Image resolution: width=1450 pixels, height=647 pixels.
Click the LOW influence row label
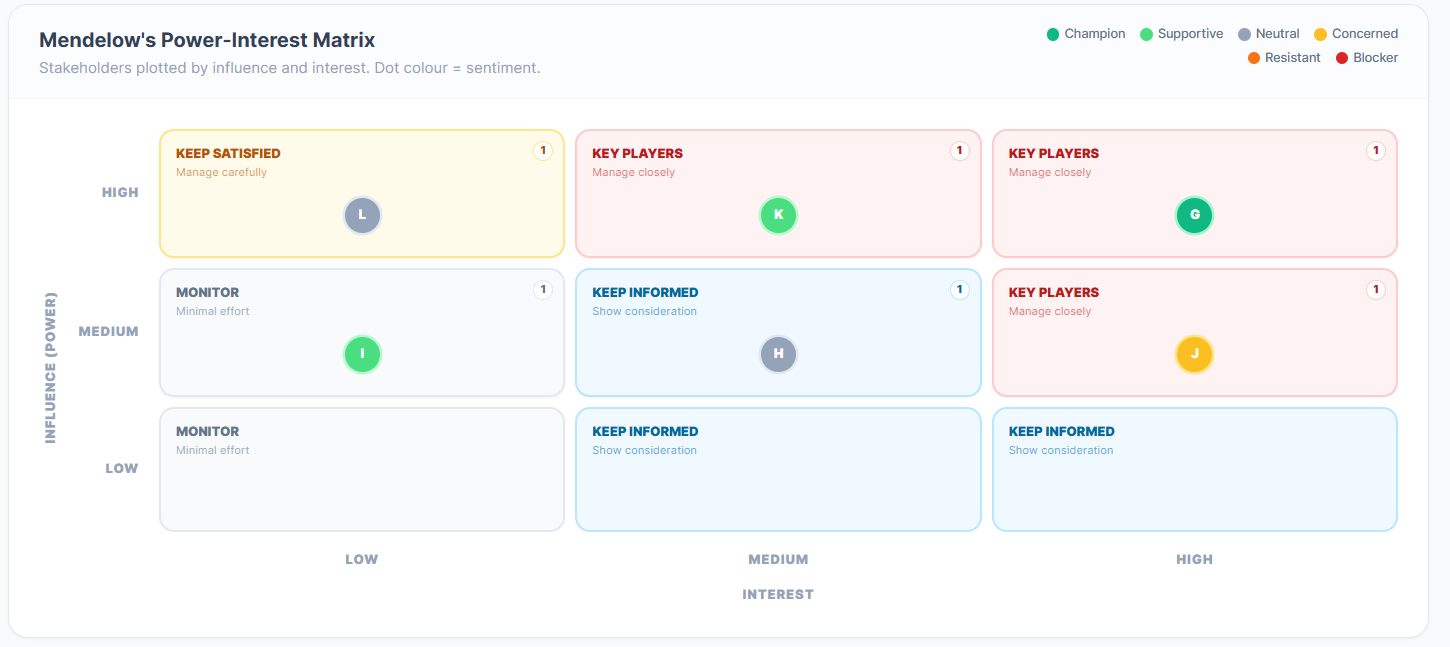coord(122,468)
